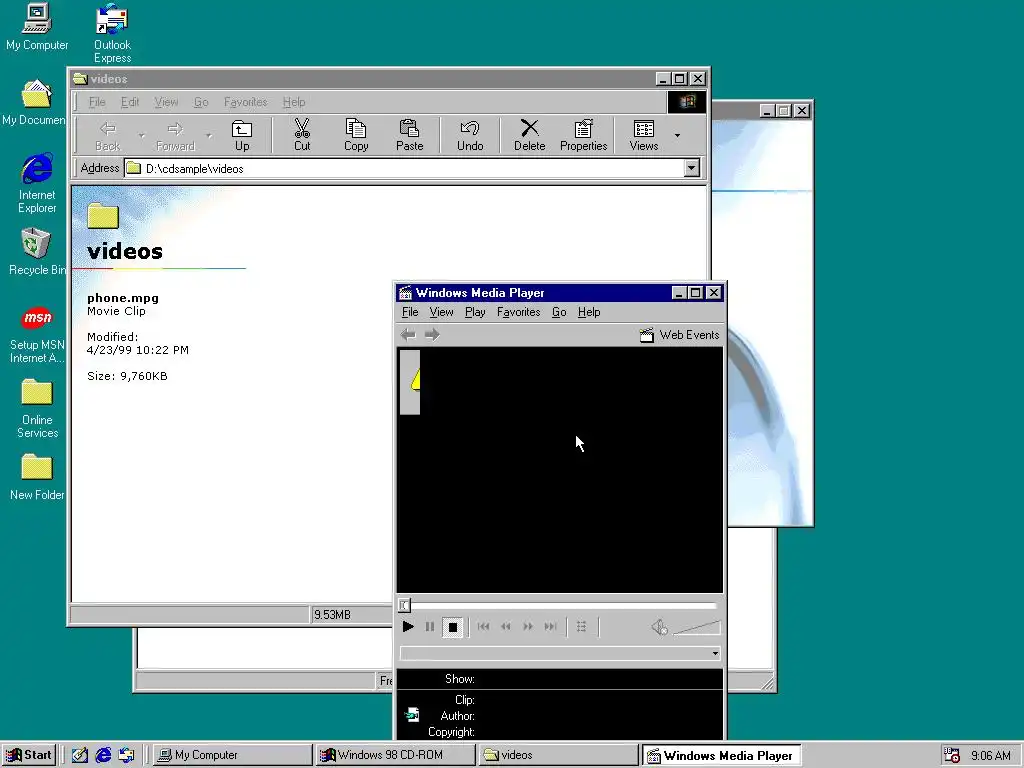Open New Folder on desktop
Viewport: 1024px width, 768px height.
(37, 477)
